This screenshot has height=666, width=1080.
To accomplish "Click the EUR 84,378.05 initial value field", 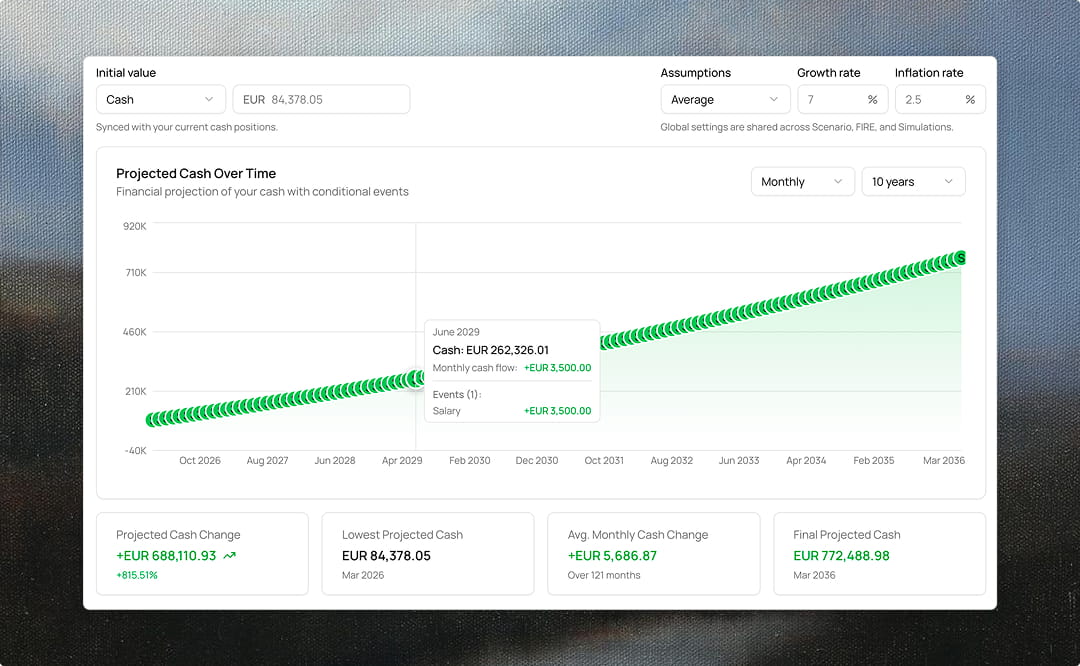I will [320, 99].
